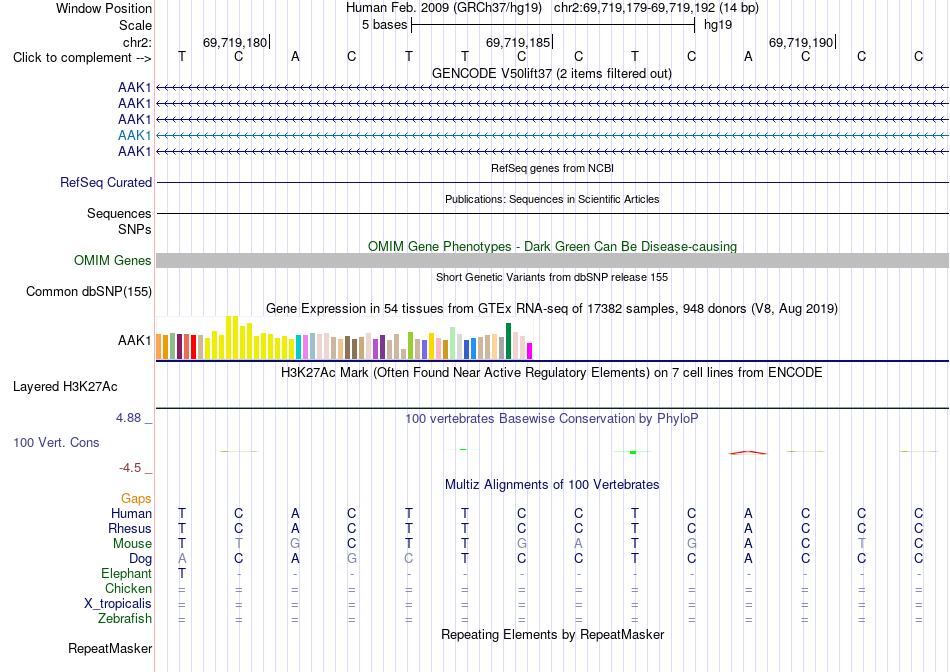Select the Window Position label
This screenshot has width=950, height=672.
pos(104,8)
